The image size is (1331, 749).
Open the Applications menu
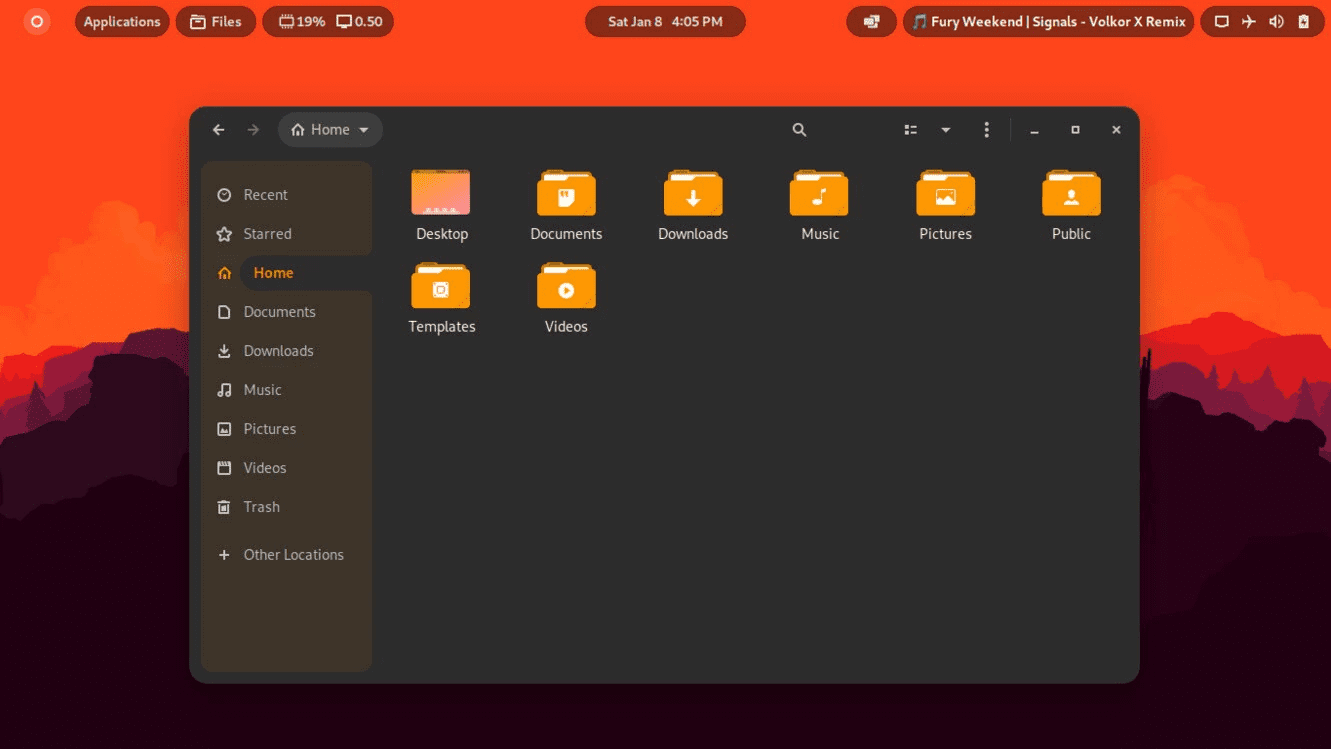121,21
